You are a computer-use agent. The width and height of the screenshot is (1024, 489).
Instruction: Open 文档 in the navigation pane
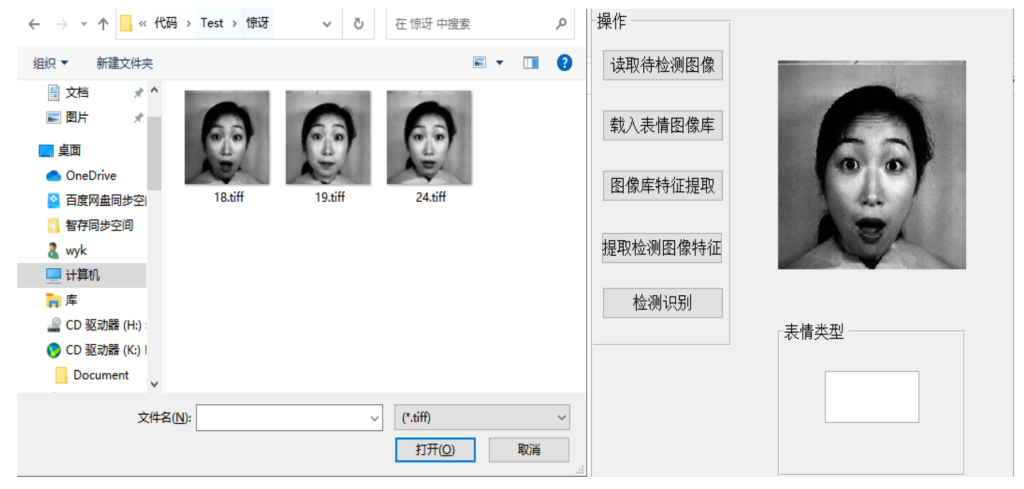77,93
